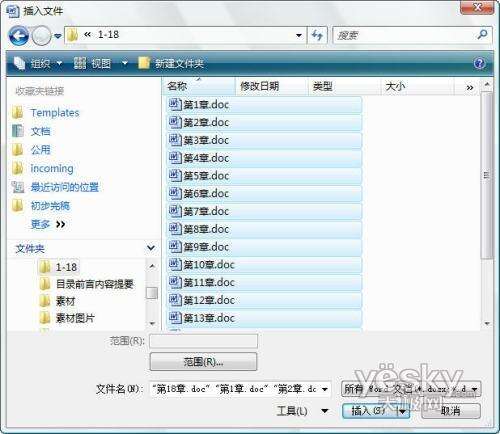Sort by the 类型 column header
The height and width of the screenshot is (434, 500).
coord(344,86)
